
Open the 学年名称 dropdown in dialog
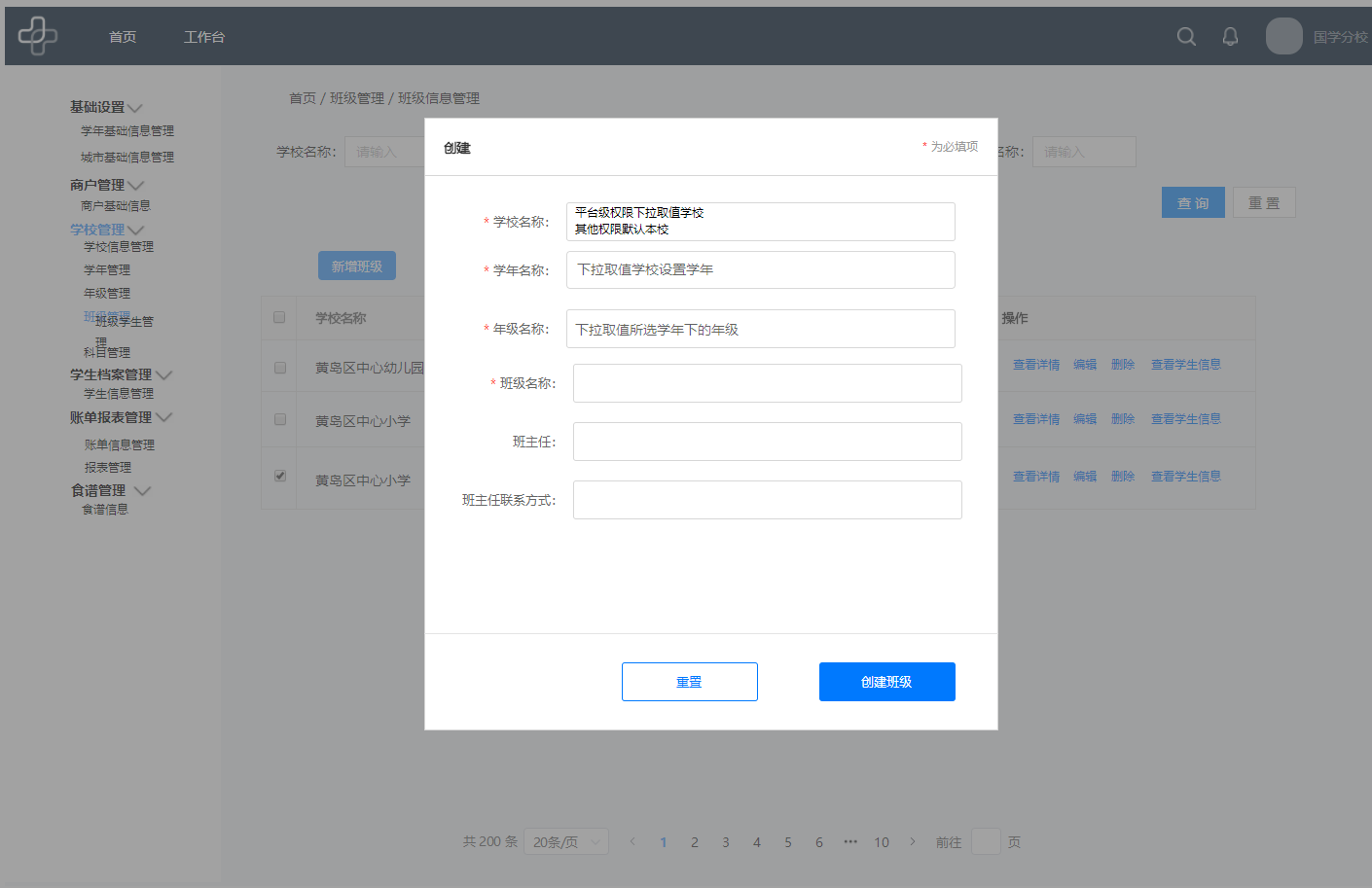(x=761, y=270)
